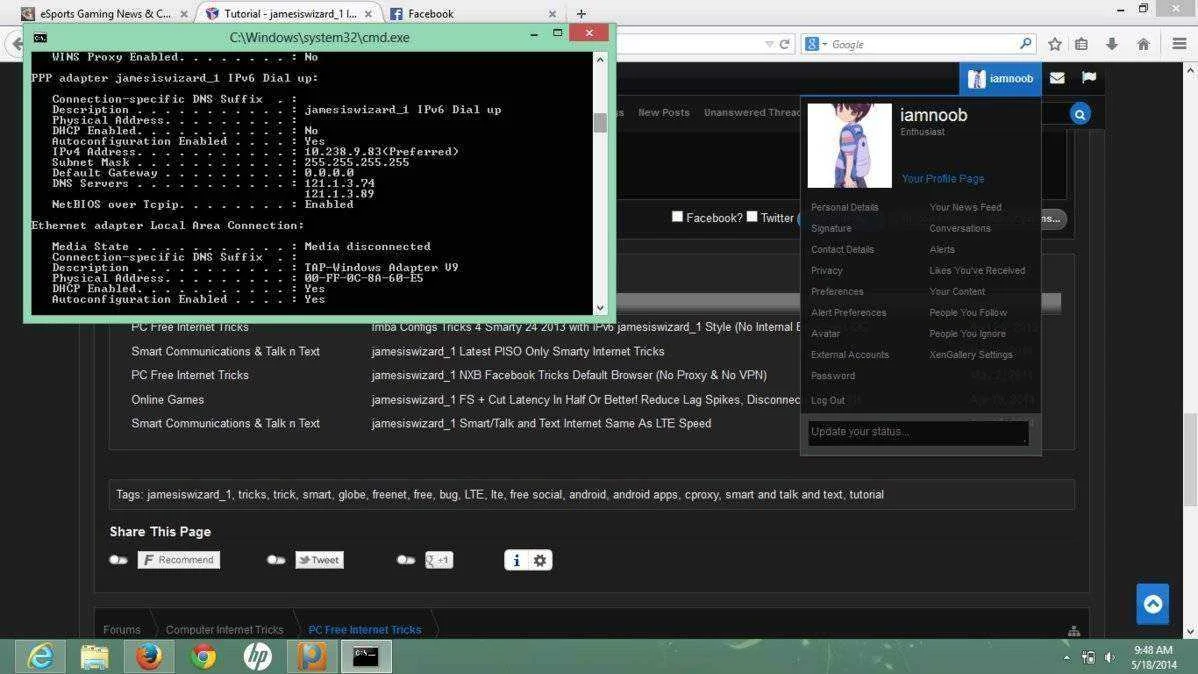
Task: Open Online Games forum link
Action: point(167,400)
